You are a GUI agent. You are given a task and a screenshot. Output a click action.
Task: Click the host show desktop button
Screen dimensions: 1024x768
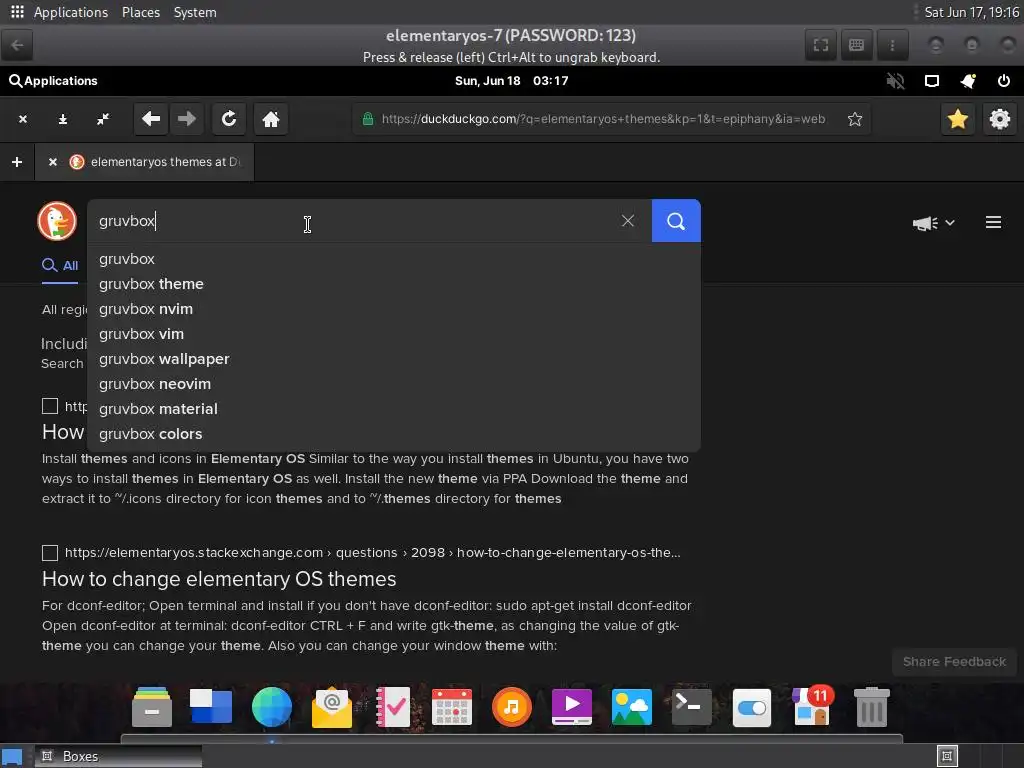coord(12,756)
